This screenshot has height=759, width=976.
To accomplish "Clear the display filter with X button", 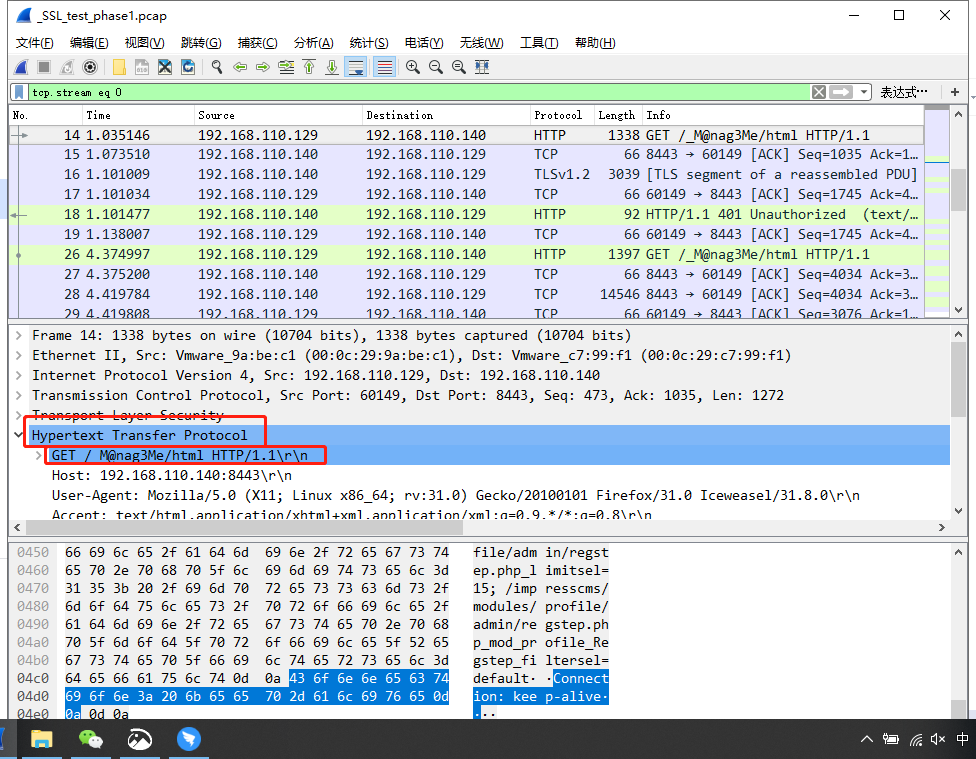I will pos(819,92).
